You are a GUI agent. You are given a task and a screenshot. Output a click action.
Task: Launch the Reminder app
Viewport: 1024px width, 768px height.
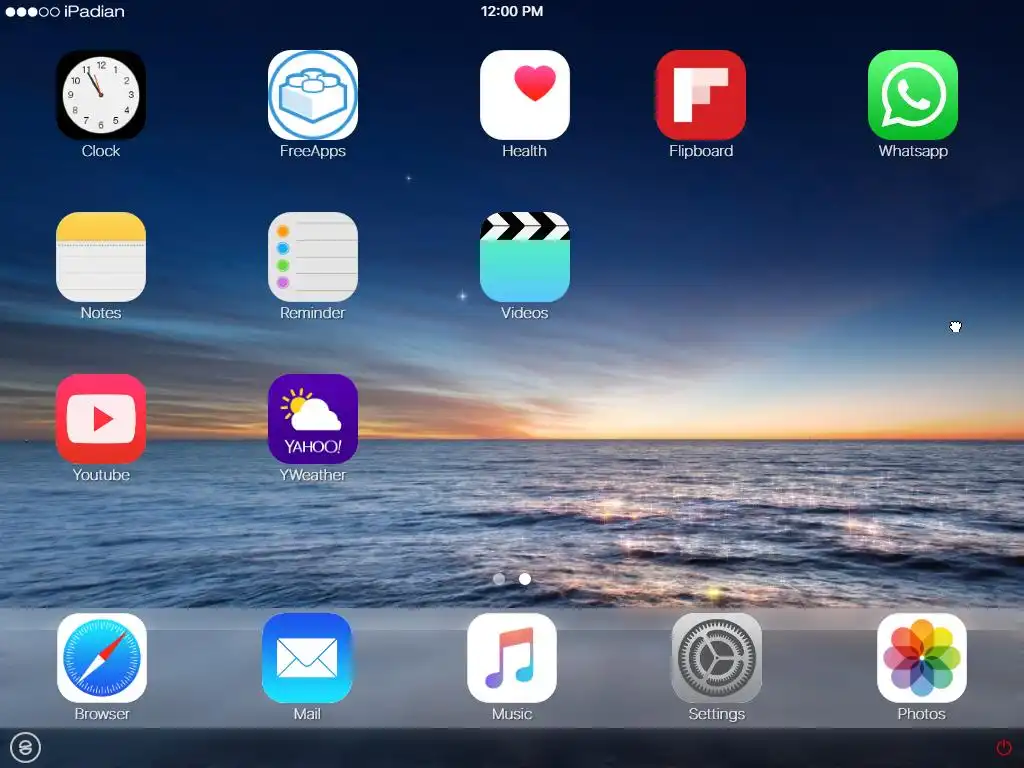click(313, 257)
